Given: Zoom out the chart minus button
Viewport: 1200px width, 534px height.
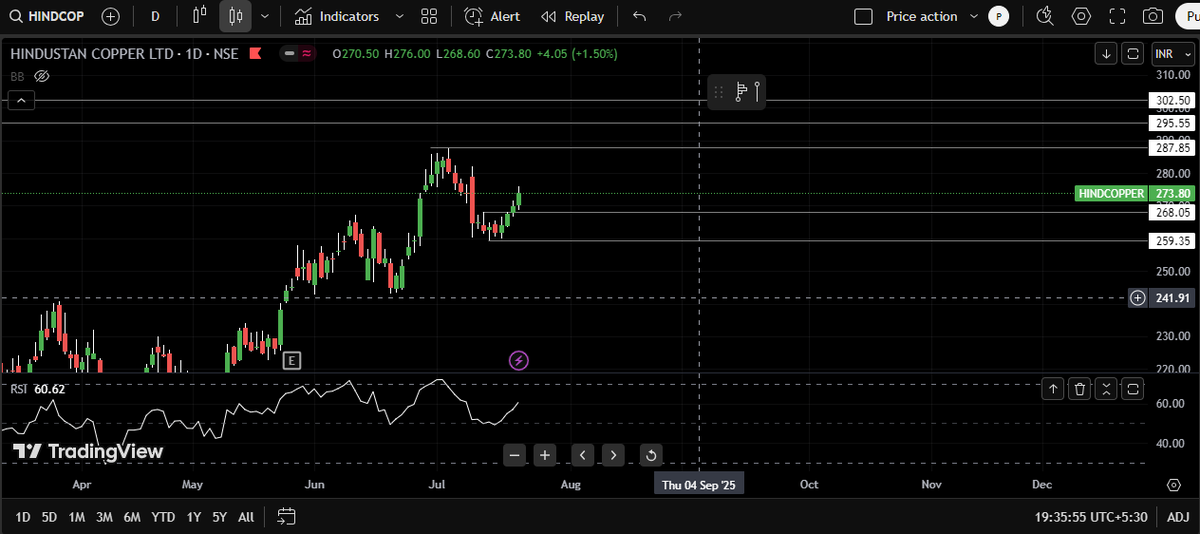Looking at the screenshot, I should coord(515,455).
